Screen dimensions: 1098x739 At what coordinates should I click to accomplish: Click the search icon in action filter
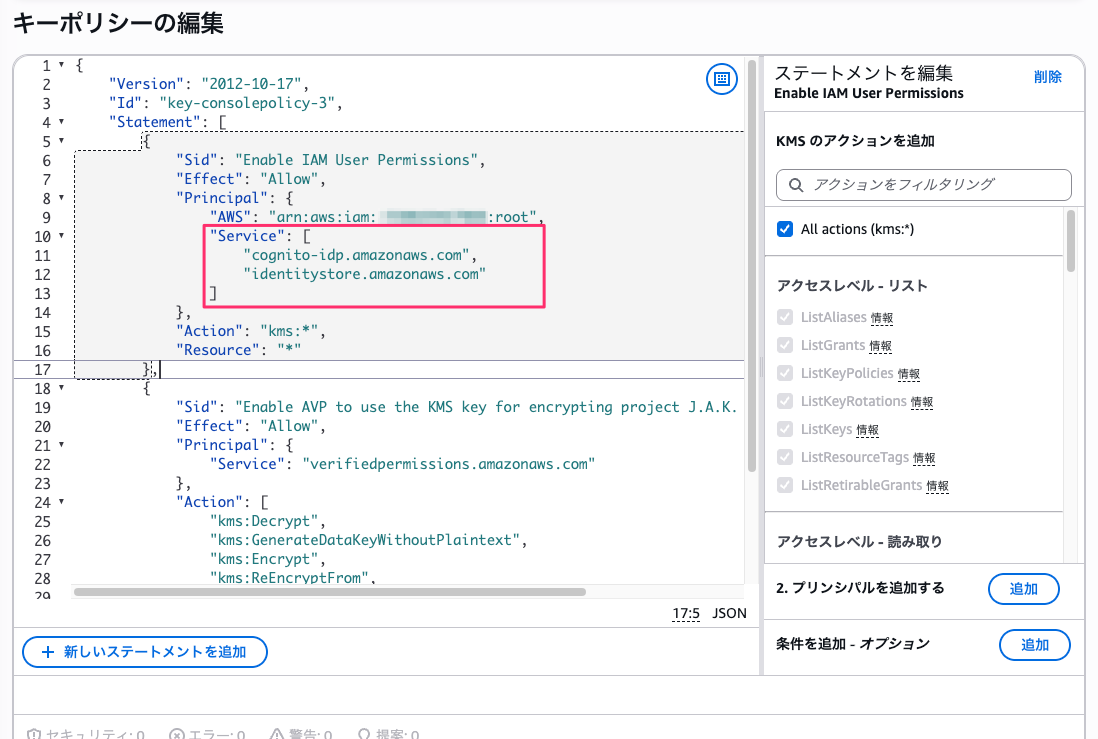(795, 185)
